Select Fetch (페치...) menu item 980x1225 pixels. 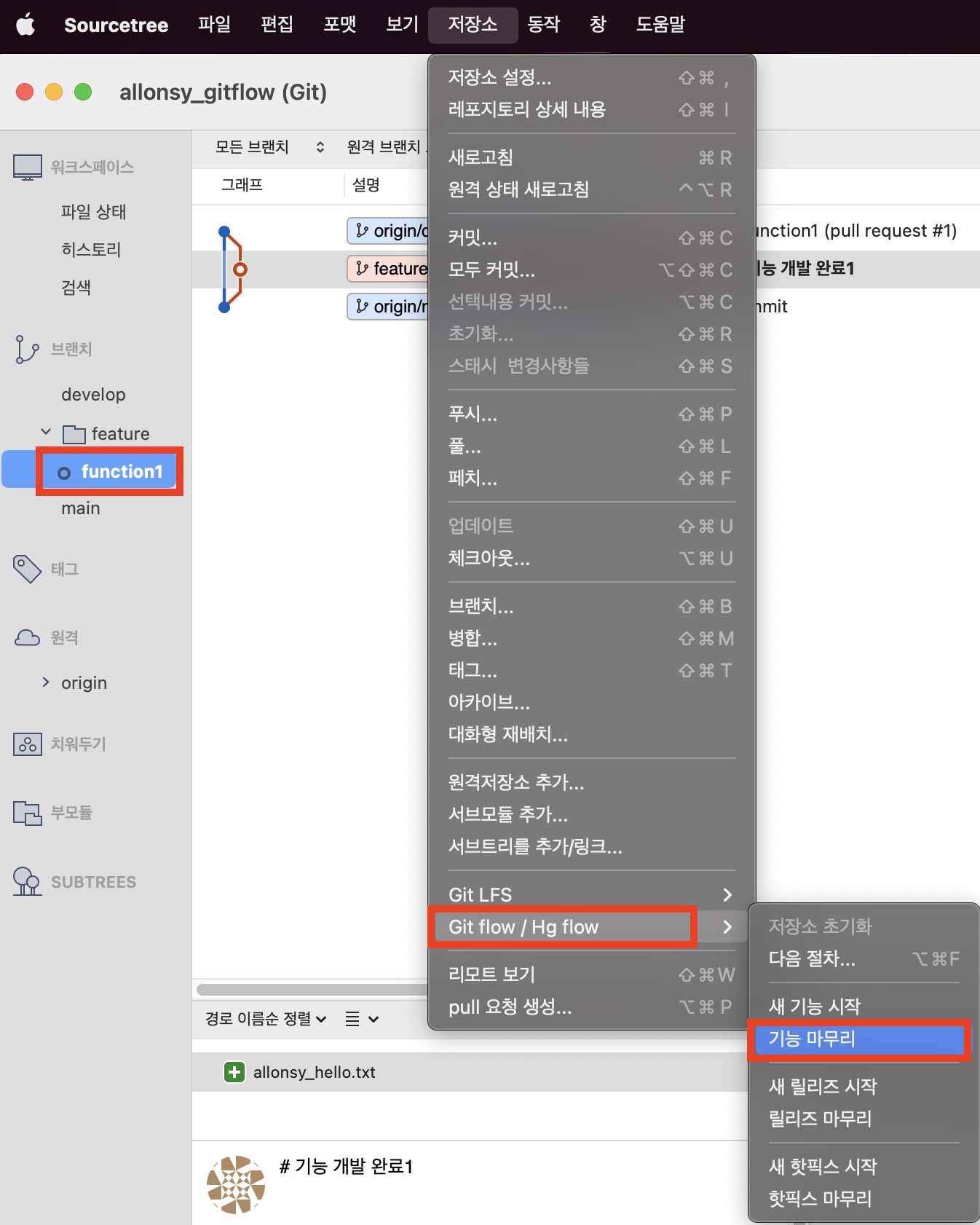[591, 478]
